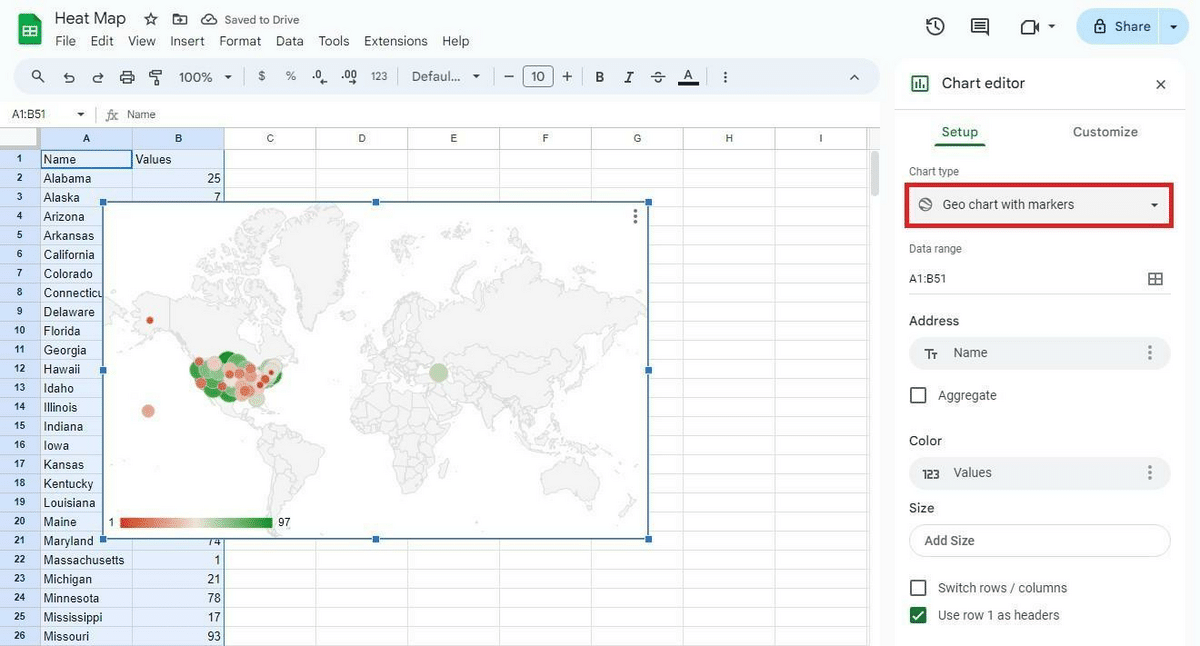
Task: Open Name address field options
Action: 1150,353
